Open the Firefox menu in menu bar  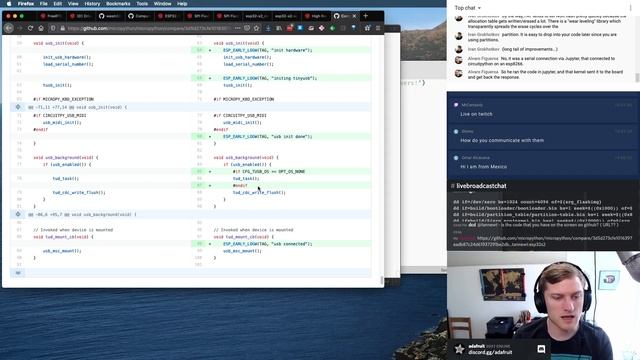[26, 4]
